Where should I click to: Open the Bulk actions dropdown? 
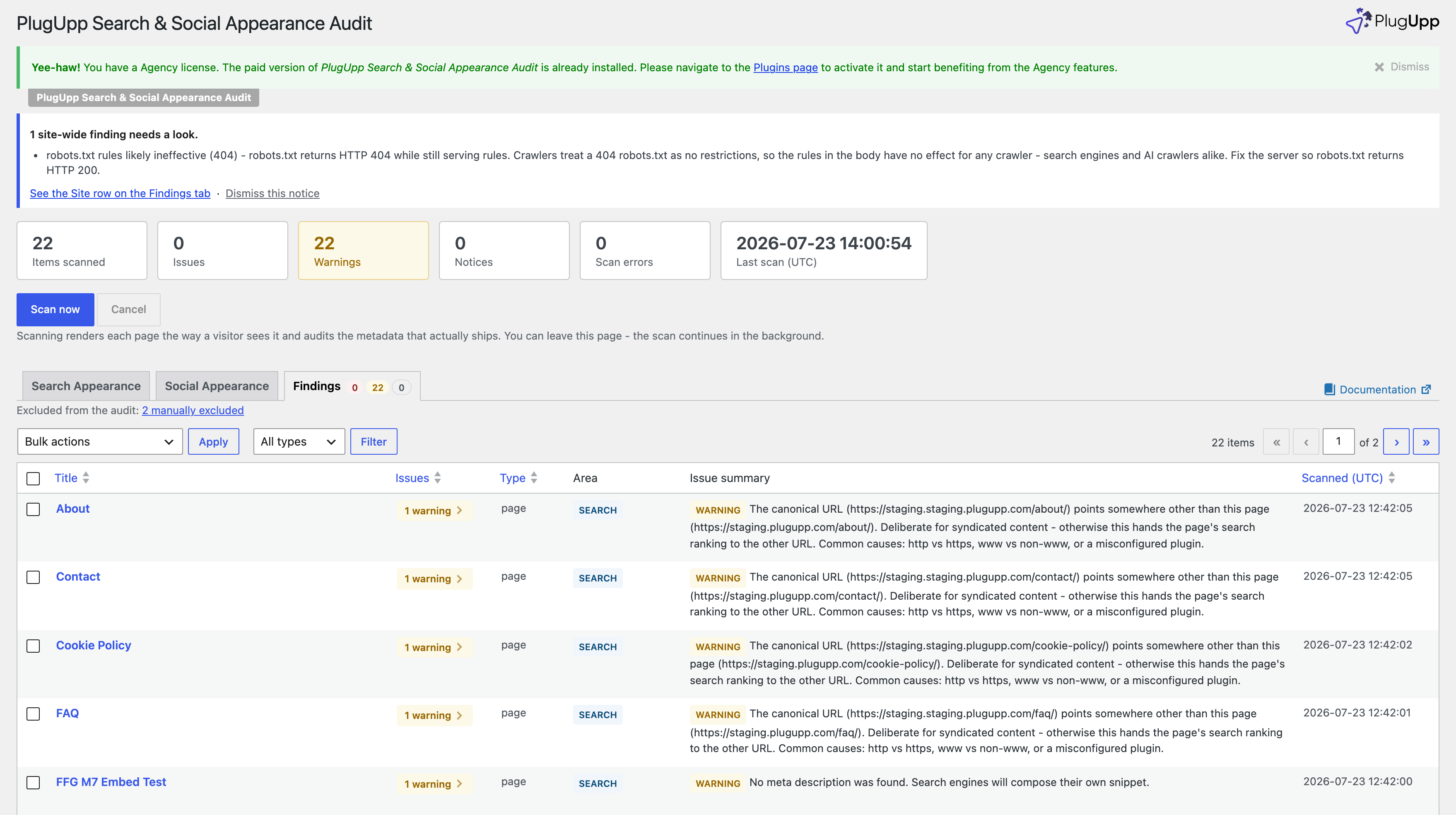(x=100, y=441)
